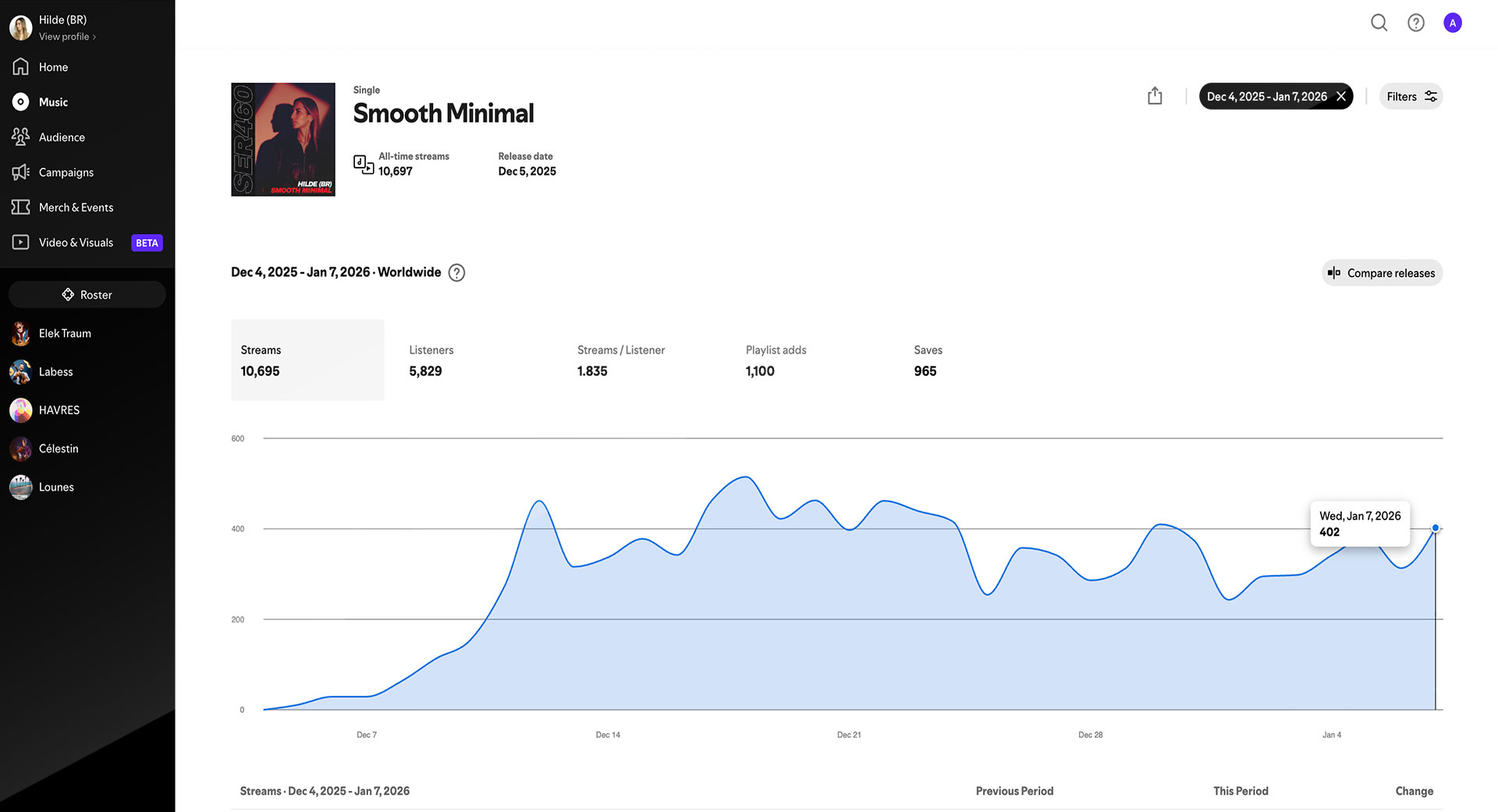Open Campaigns in the sidebar
This screenshot has height=812, width=1498.
[x=66, y=172]
